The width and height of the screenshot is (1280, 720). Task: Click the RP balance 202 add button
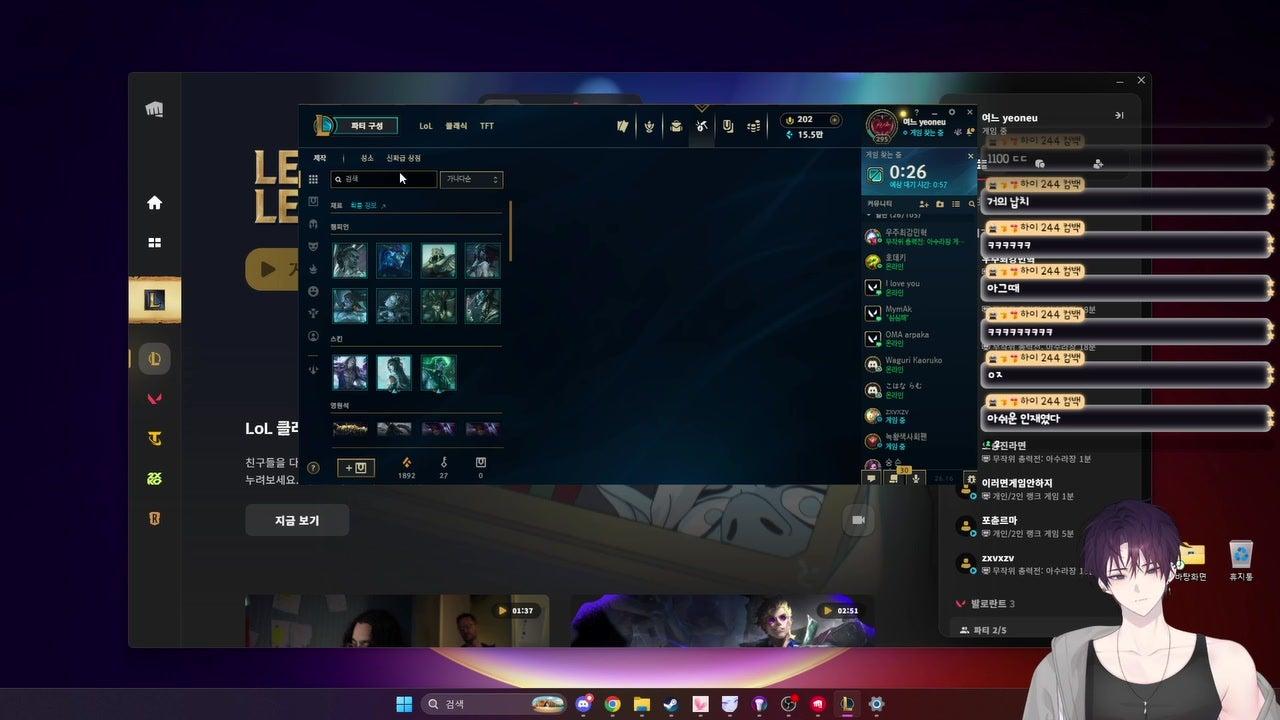[835, 120]
